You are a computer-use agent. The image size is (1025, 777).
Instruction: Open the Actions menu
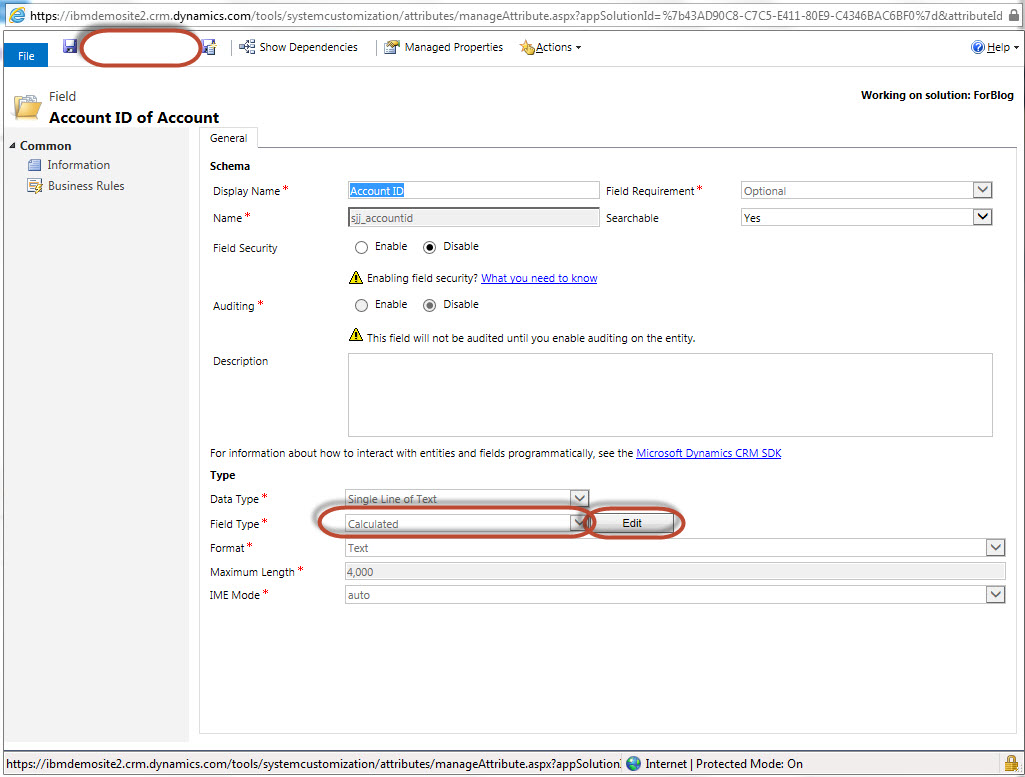pos(551,47)
